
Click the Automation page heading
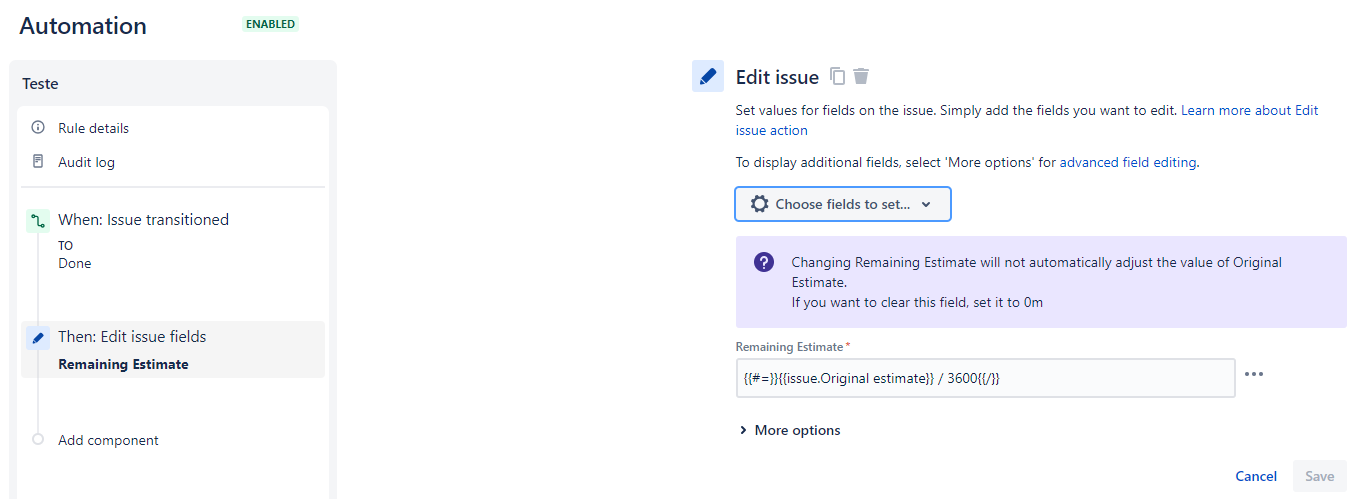point(83,26)
